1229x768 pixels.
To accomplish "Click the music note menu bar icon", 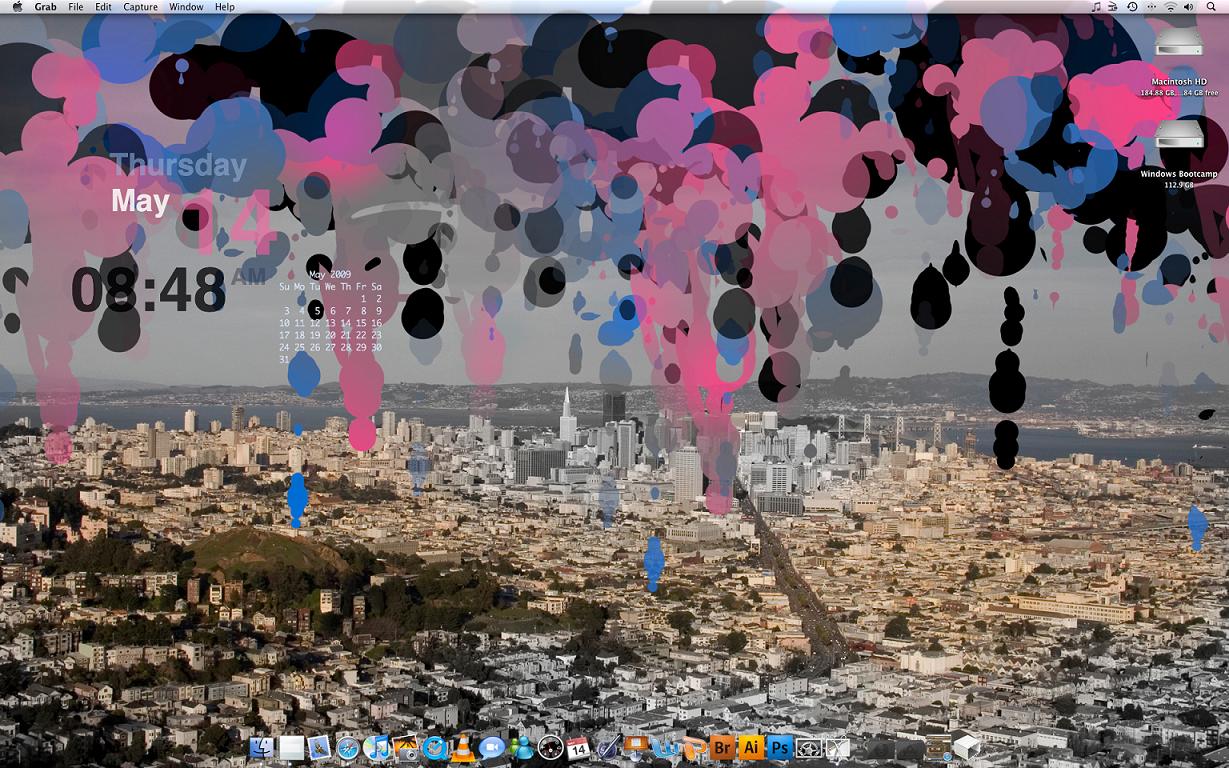I will click(x=1096, y=6).
